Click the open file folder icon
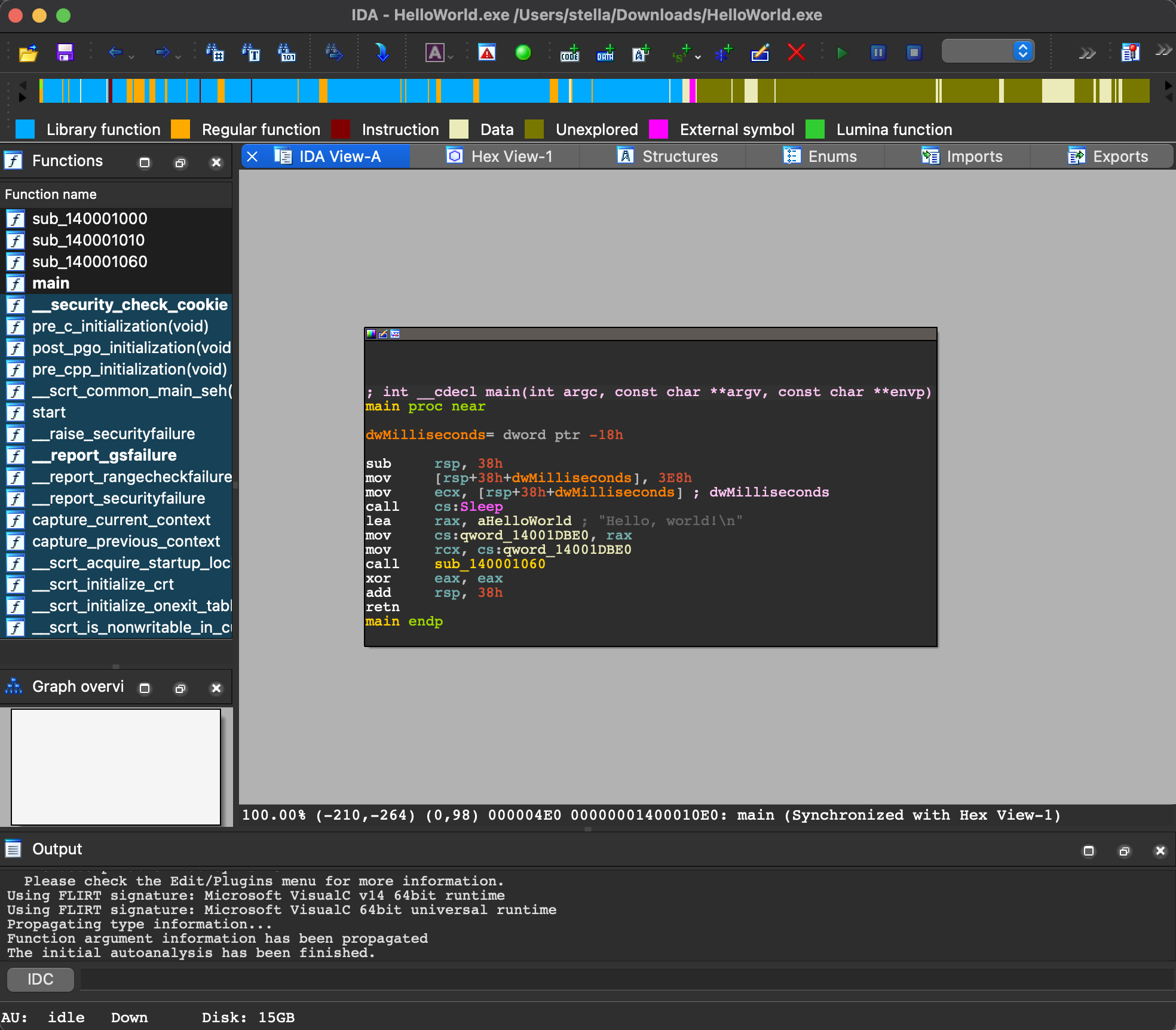Screen dimensions: 1176x1030 28,53
